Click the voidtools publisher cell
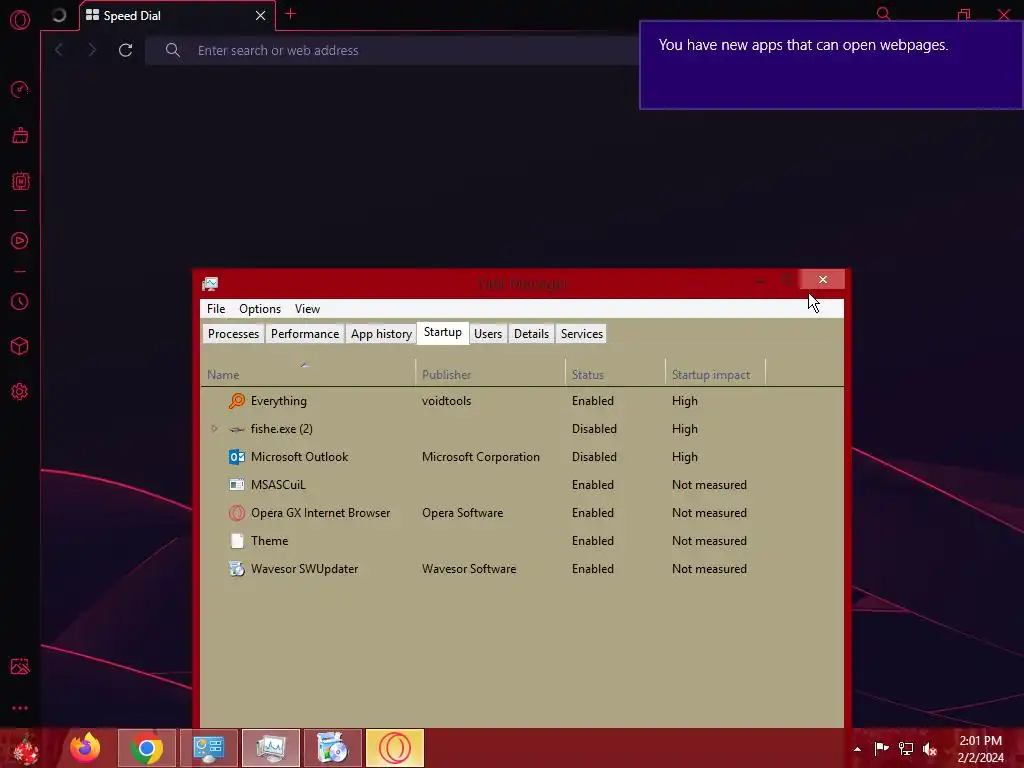Screen dimensions: 1024x768 pos(446,401)
